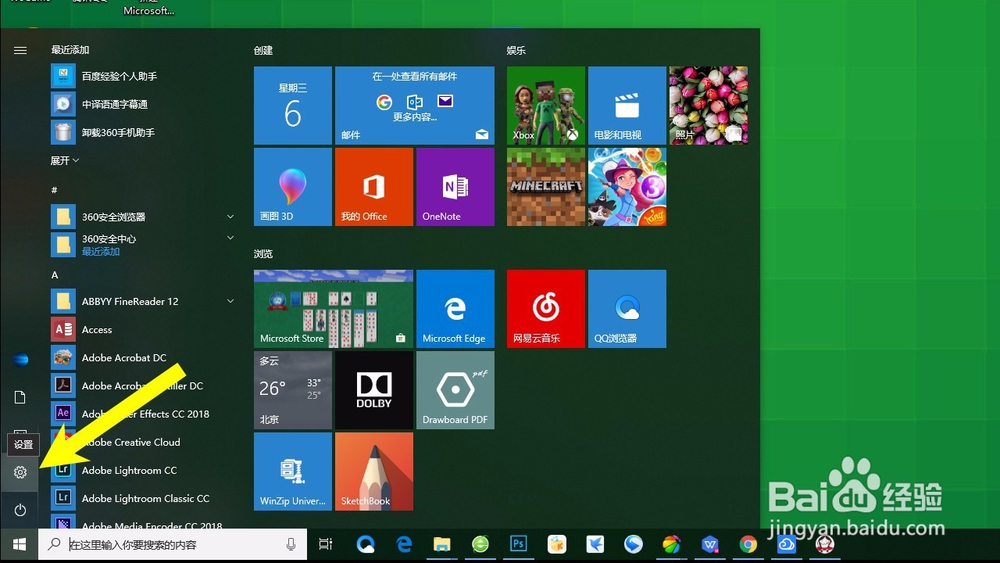Click the # letter group header

54,190
